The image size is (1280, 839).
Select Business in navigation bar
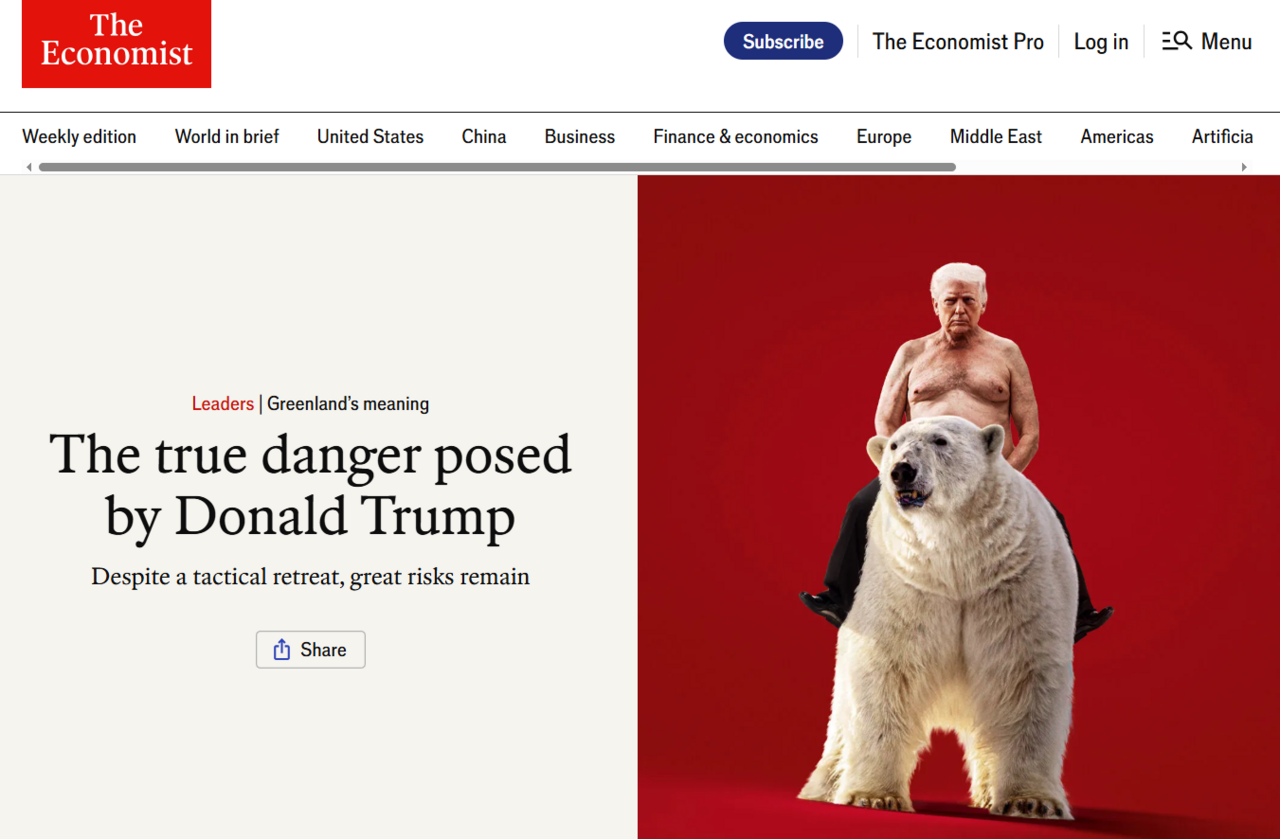tap(580, 137)
